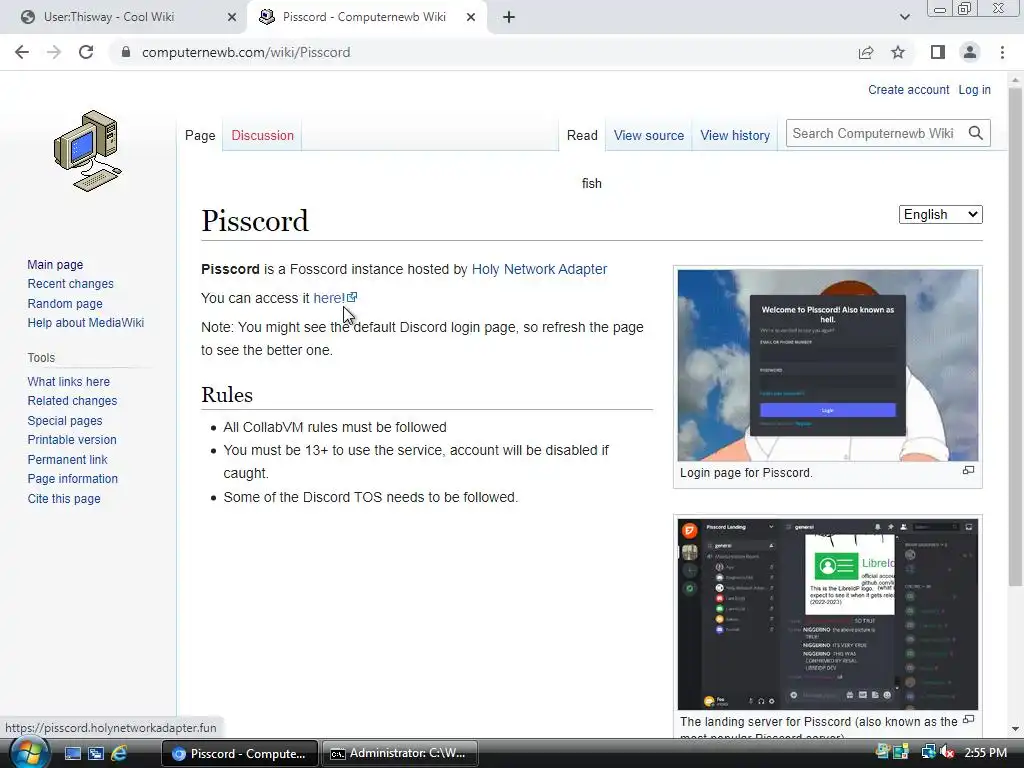This screenshot has height=768, width=1024.
Task: Bookmark this page with the star icon
Action: 898,52
